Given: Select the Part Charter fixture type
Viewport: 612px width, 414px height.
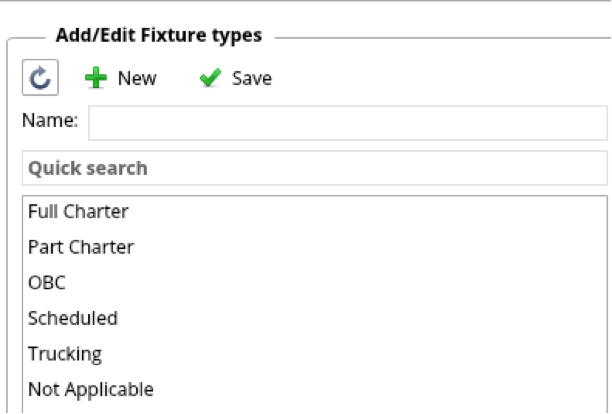Looking at the screenshot, I should click(81, 247).
